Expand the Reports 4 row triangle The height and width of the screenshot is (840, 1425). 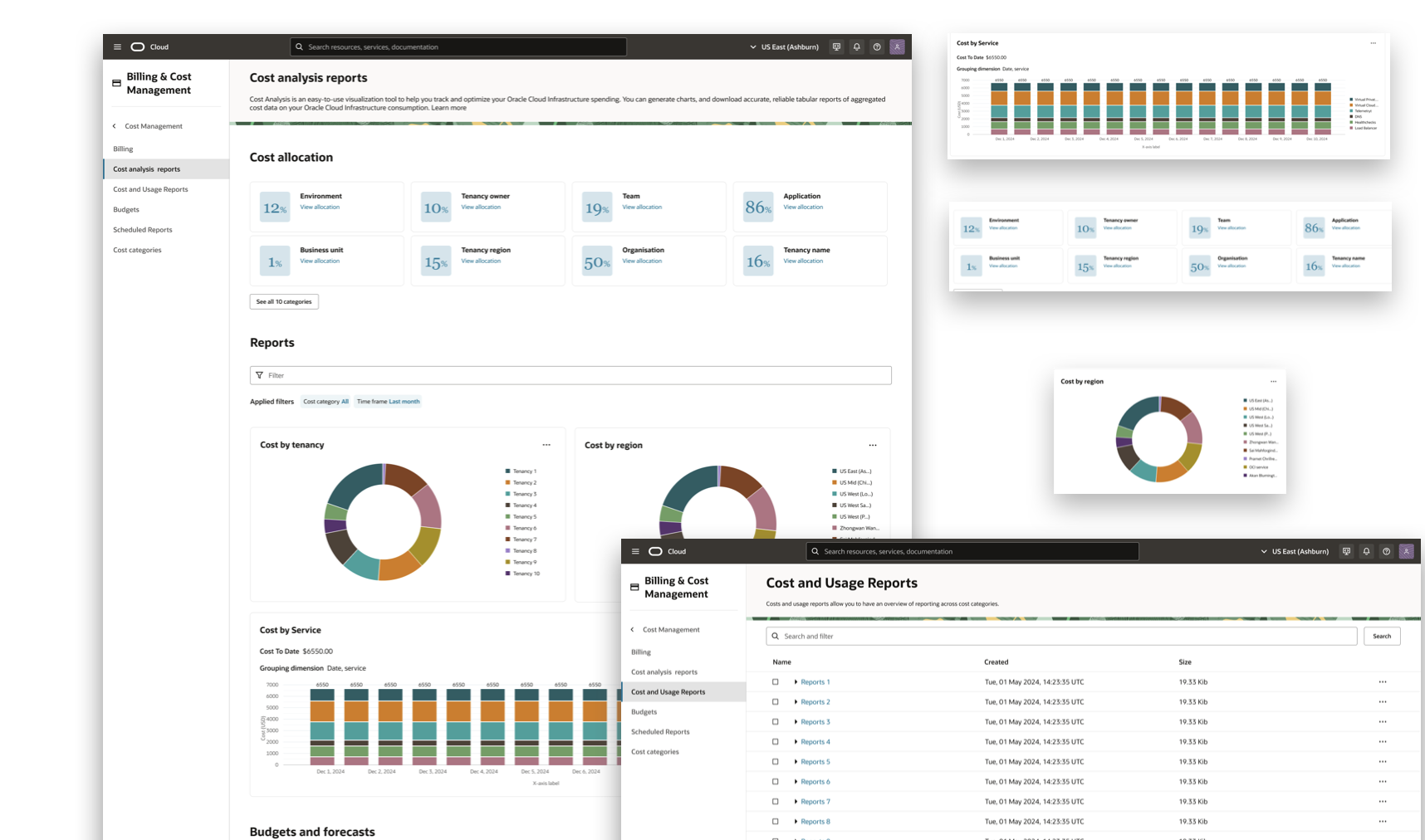coord(796,741)
